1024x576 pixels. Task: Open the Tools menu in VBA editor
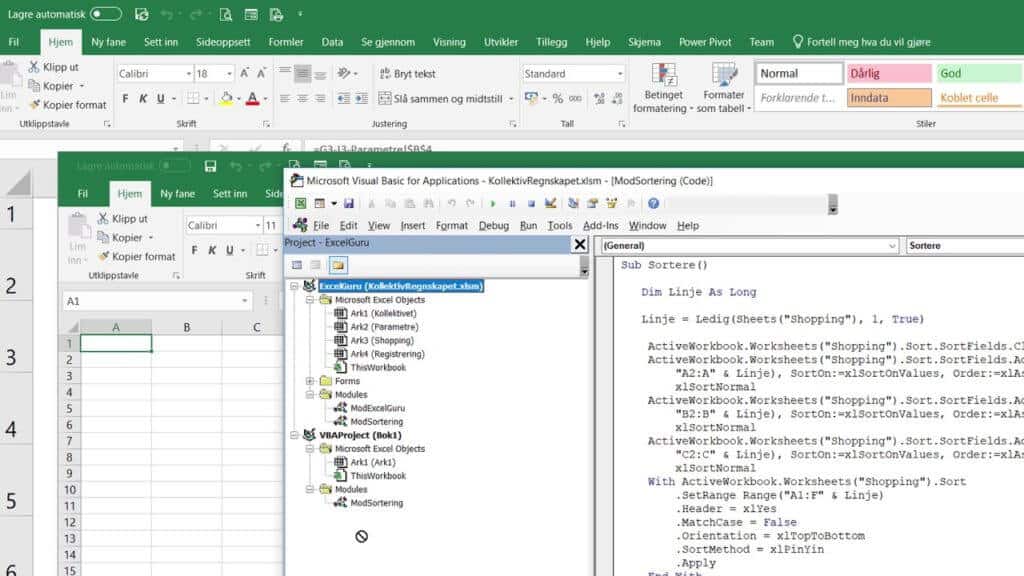pos(560,225)
